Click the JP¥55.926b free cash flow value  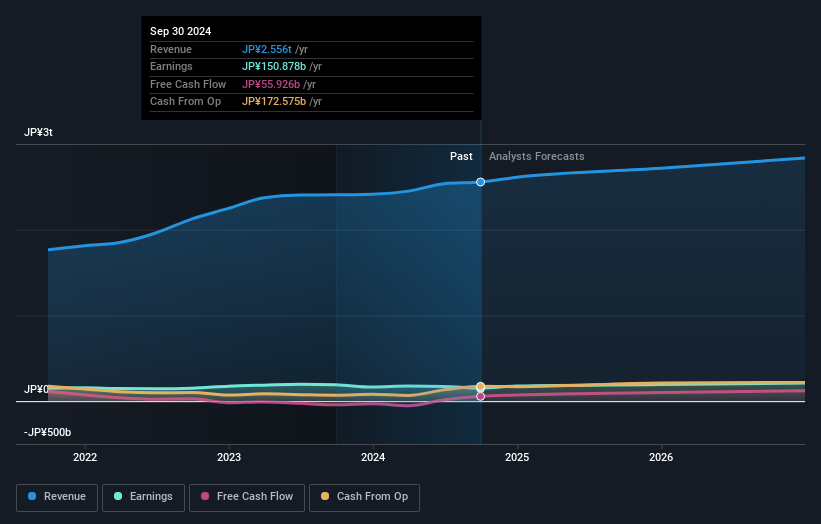point(271,84)
